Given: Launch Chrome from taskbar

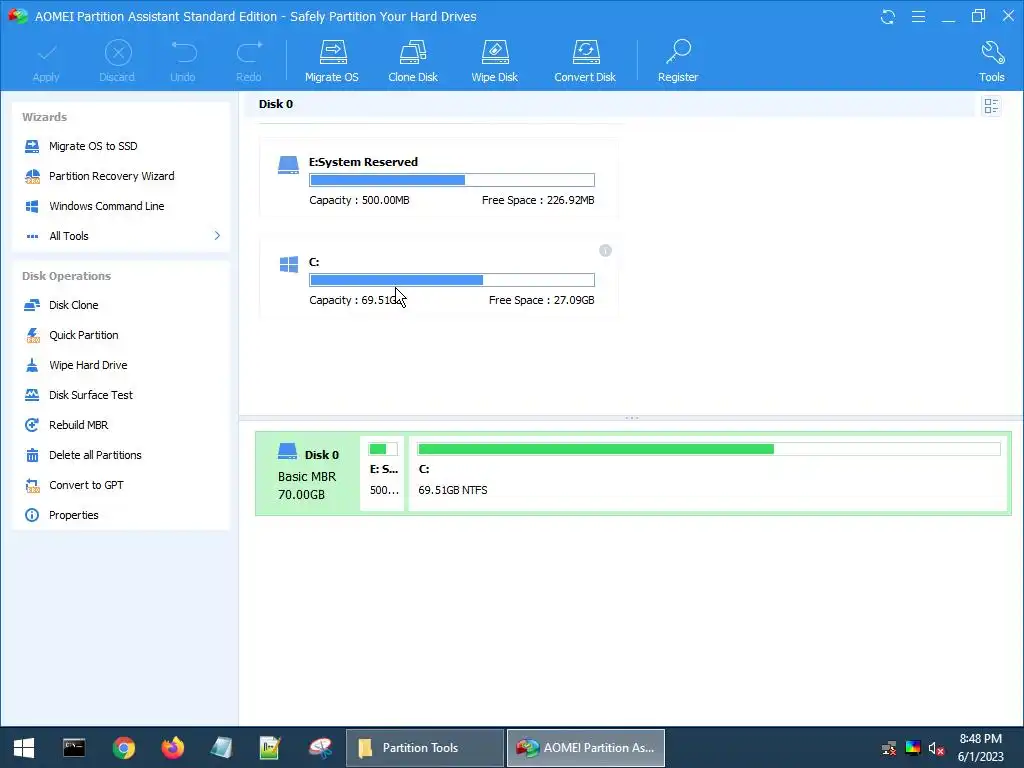Looking at the screenshot, I should [123, 748].
